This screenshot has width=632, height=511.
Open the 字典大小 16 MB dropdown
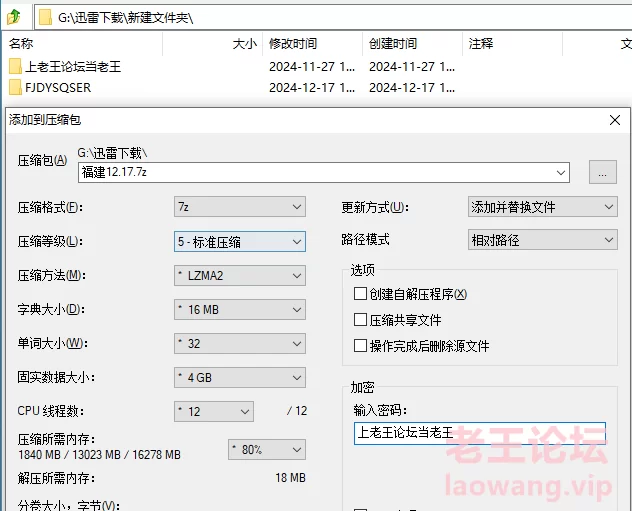click(240, 310)
